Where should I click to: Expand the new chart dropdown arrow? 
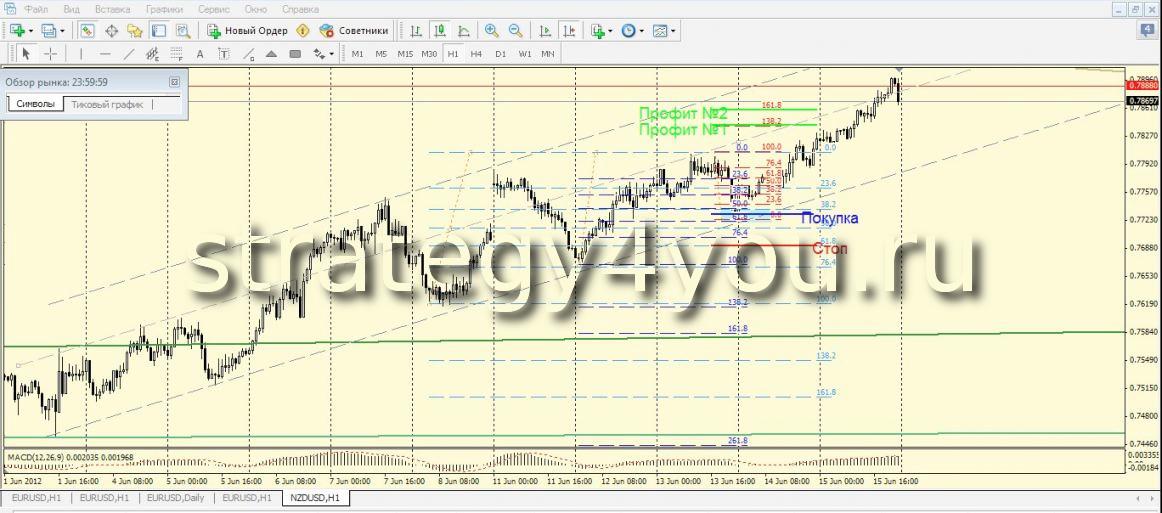coord(32,31)
